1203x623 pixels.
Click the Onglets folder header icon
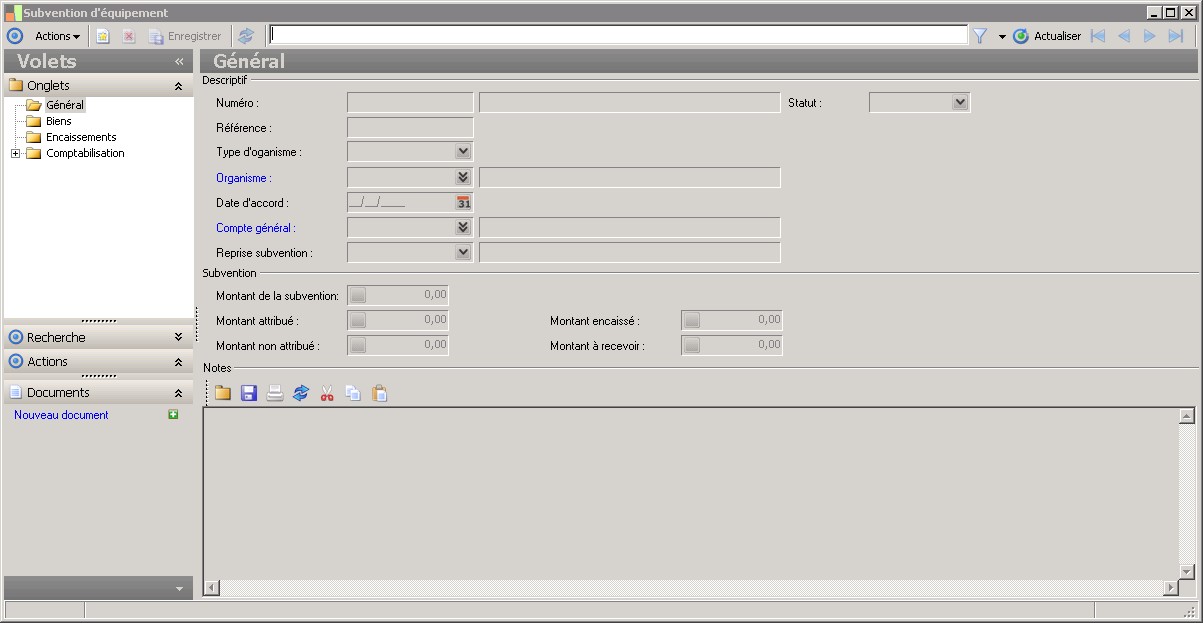(15, 86)
